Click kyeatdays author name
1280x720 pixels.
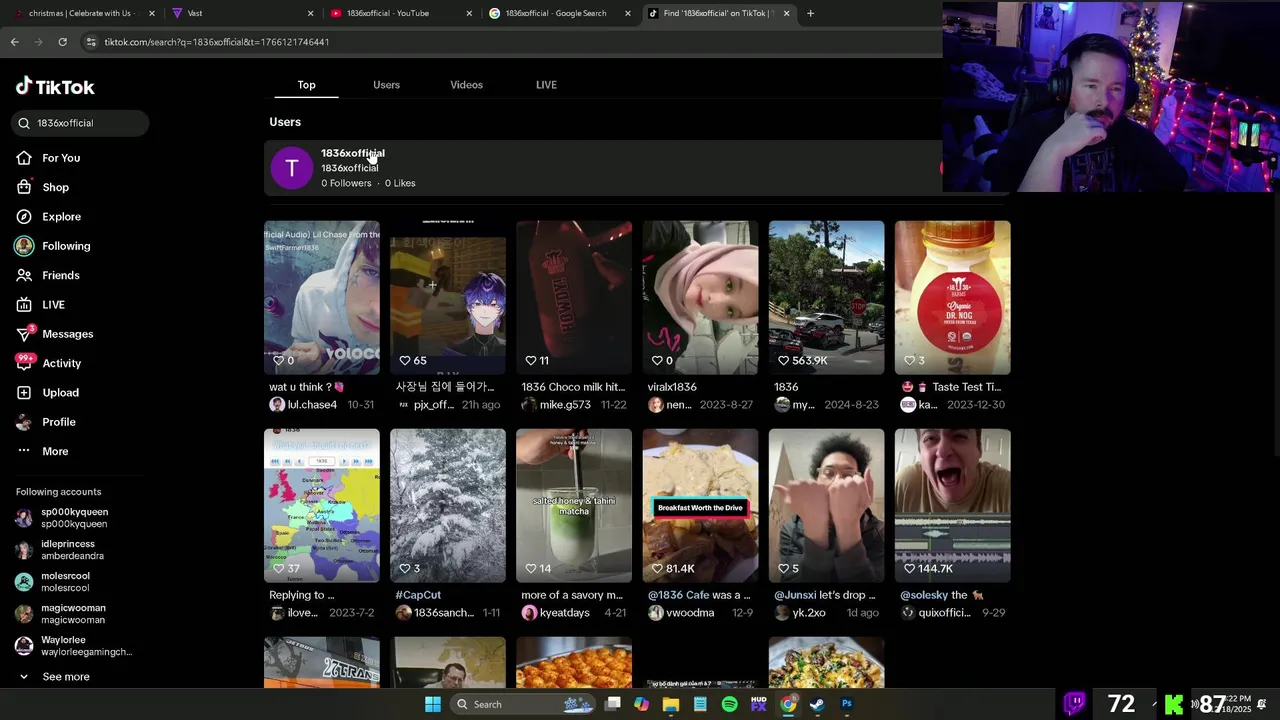pyautogui.click(x=564, y=613)
